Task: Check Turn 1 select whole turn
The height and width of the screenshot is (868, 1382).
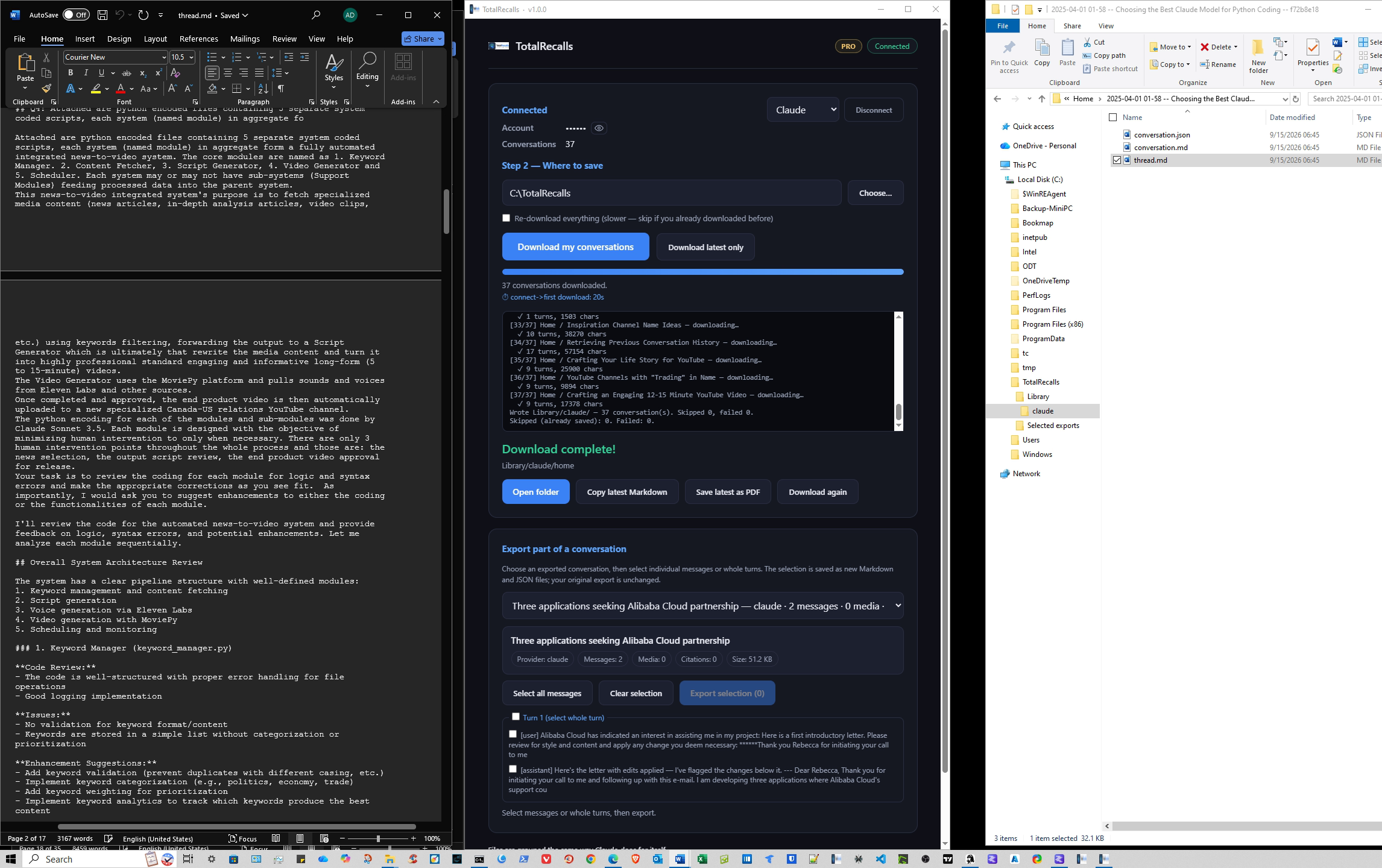Action: [x=516, y=717]
